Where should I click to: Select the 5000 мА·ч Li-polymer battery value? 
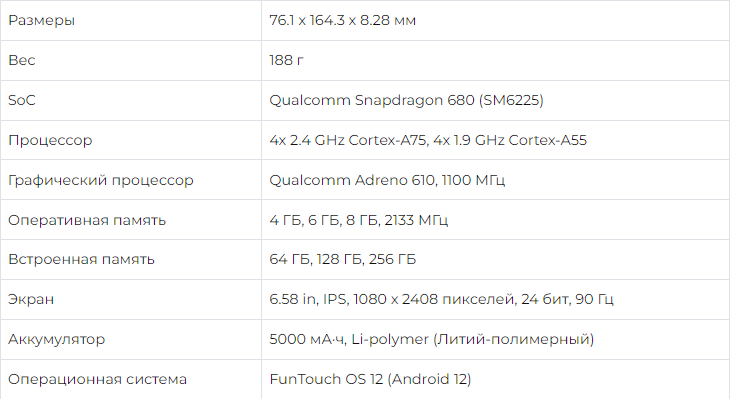(431, 339)
